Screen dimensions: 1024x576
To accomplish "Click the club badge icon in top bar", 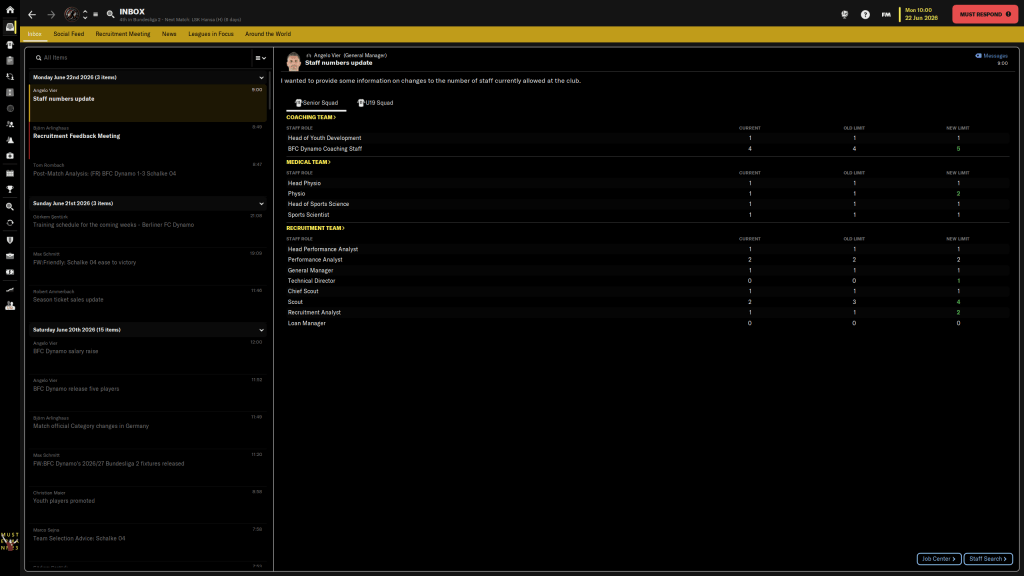I will 72,14.
